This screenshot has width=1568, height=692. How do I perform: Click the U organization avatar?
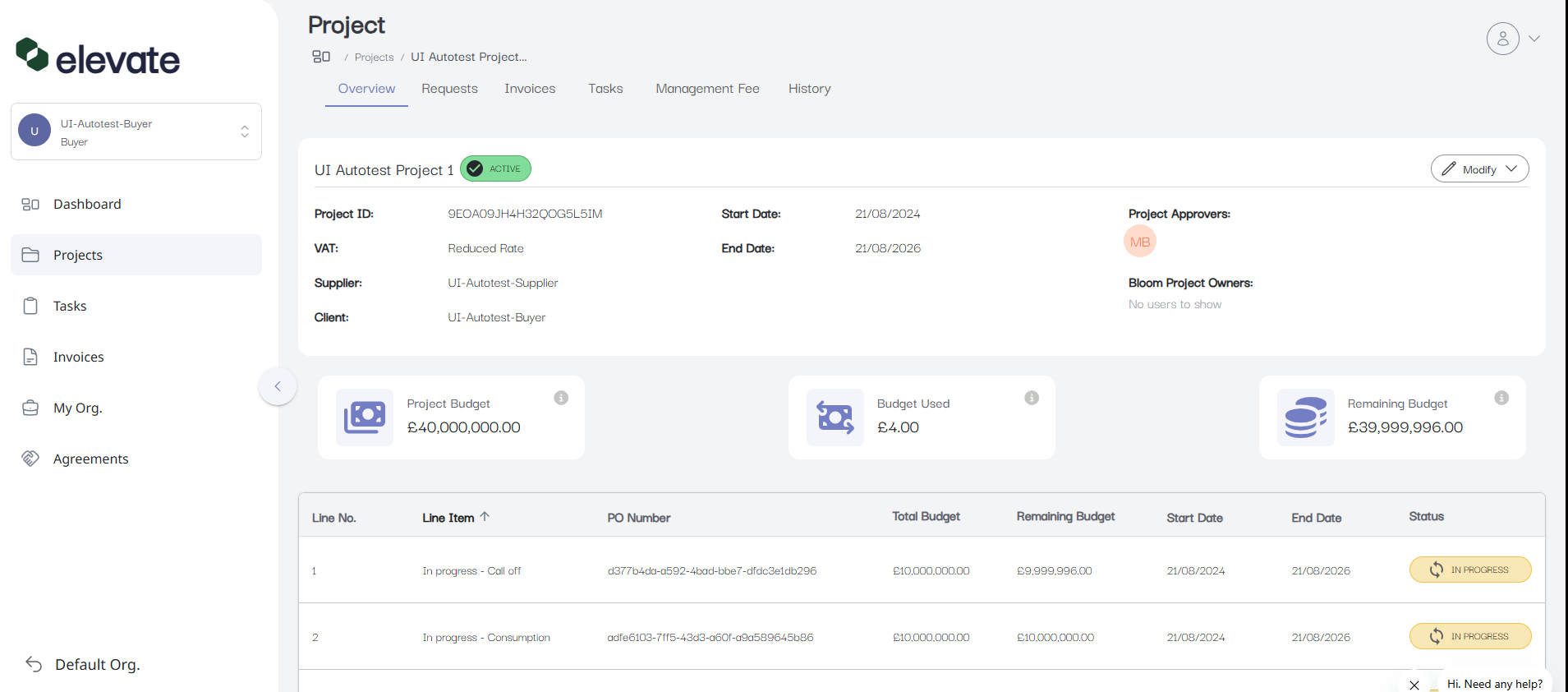pos(34,131)
